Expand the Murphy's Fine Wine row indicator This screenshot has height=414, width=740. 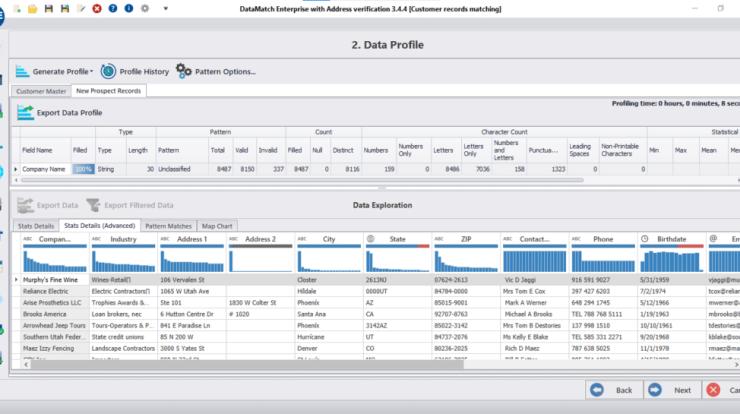point(16,280)
